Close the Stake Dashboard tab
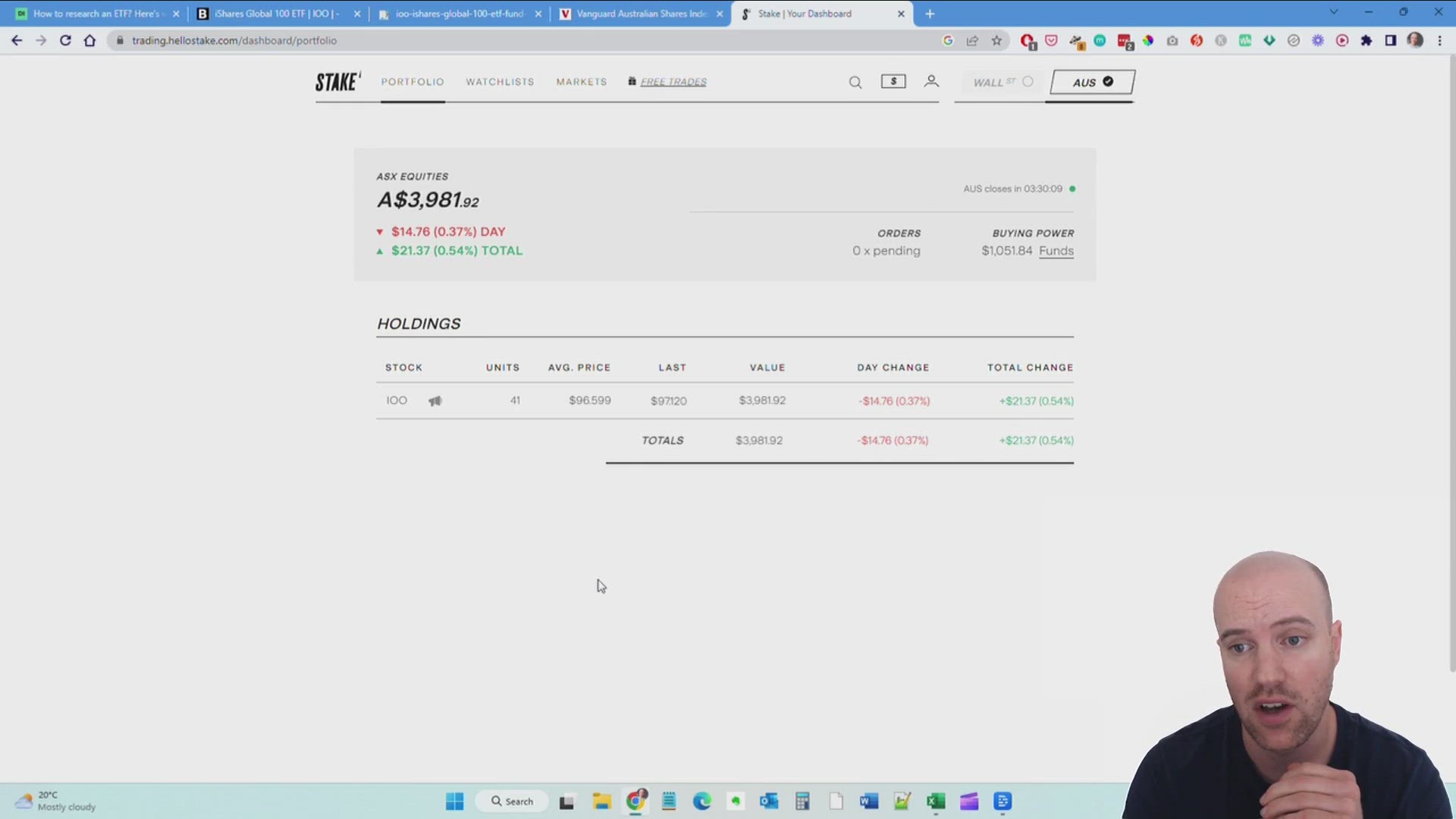 (901, 14)
